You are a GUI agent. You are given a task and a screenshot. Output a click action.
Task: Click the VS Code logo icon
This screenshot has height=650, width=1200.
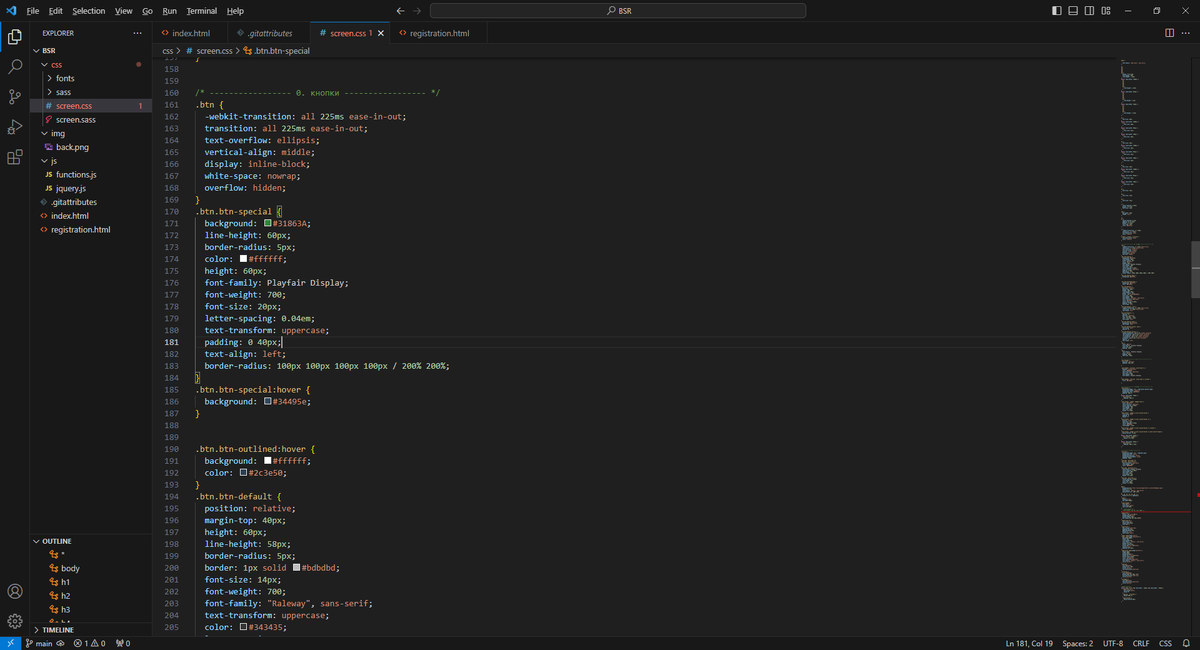pyautogui.click(x=11, y=11)
